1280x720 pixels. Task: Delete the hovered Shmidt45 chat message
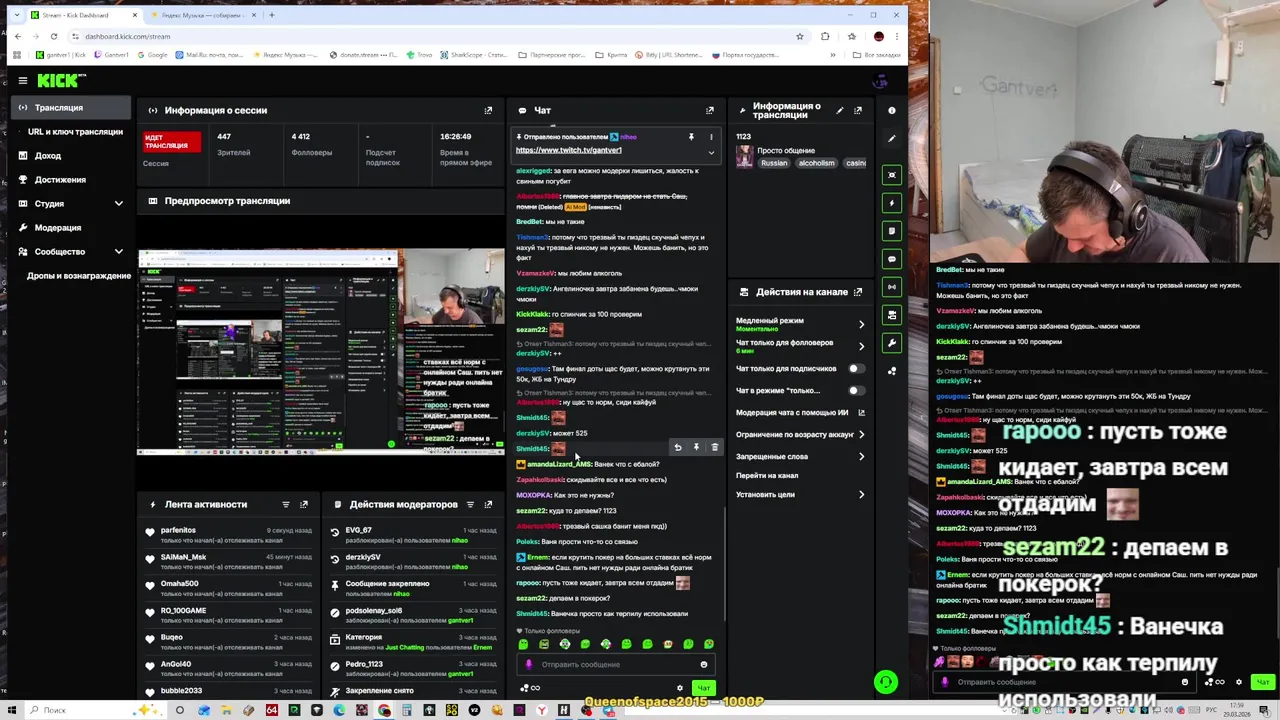point(714,447)
